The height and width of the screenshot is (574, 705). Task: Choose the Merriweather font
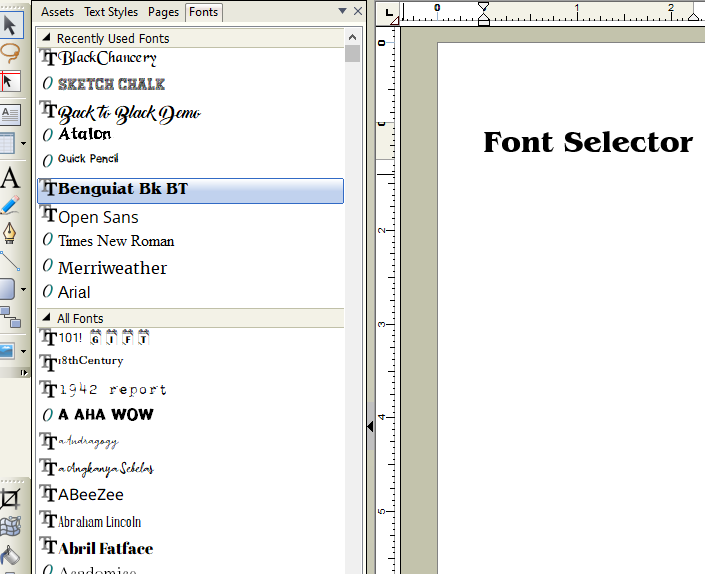pos(112,268)
